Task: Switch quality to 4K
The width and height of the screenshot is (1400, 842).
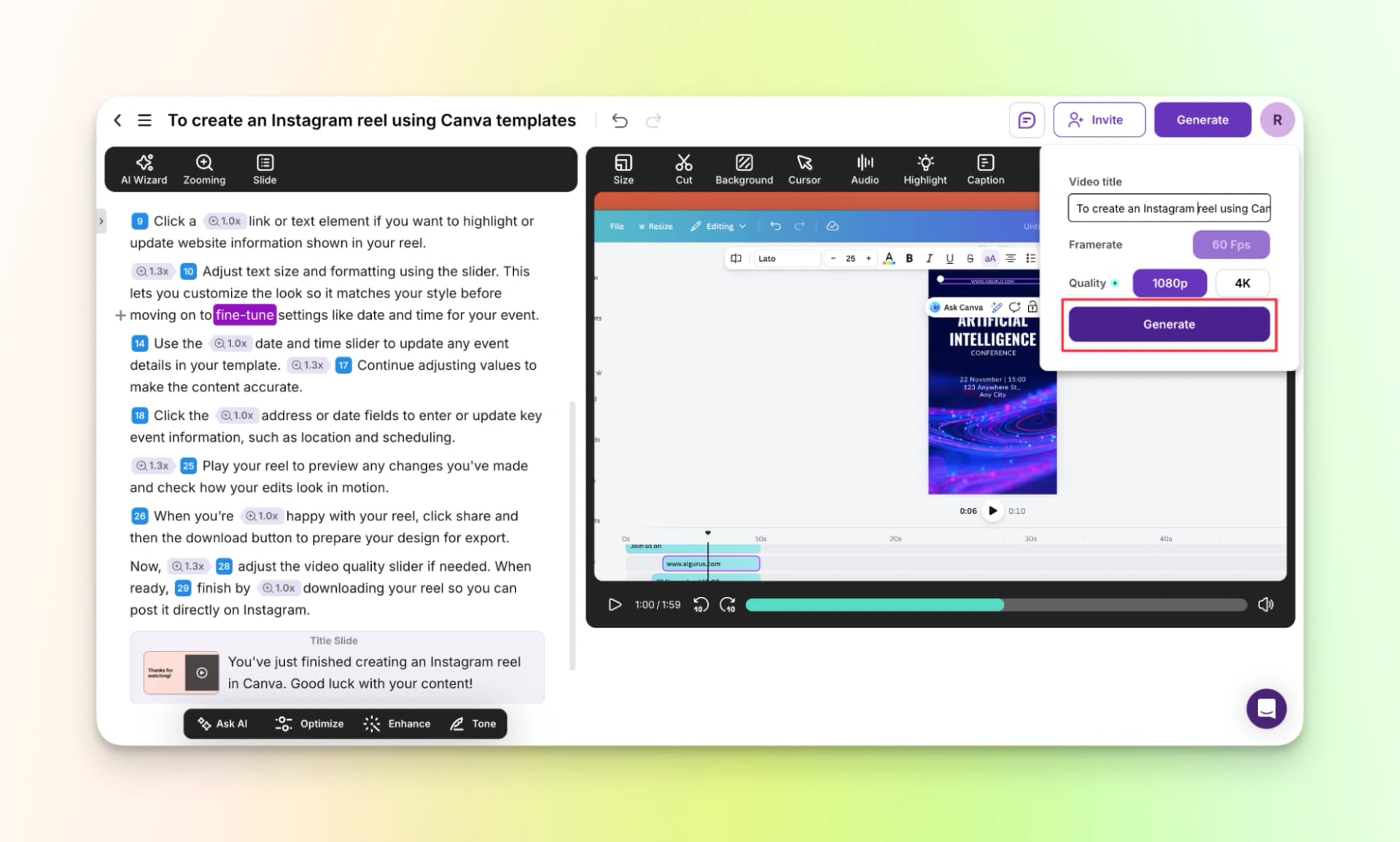Action: [1242, 283]
